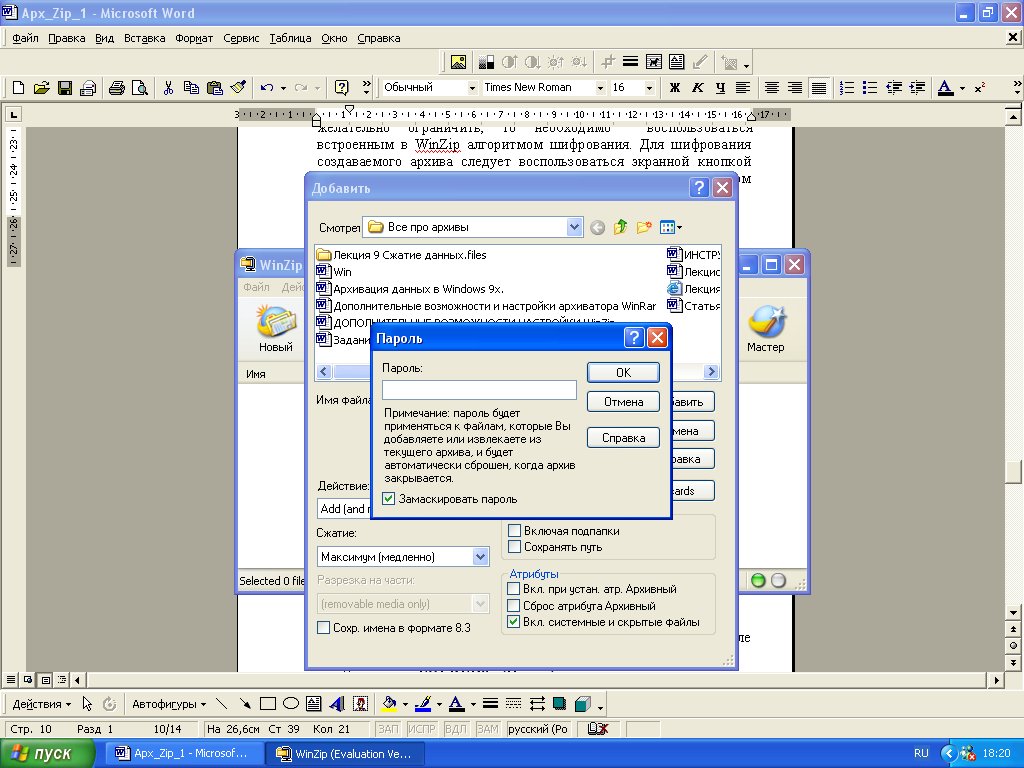Click the Italic К formatting icon
This screenshot has height=768, width=1024.
697,88
